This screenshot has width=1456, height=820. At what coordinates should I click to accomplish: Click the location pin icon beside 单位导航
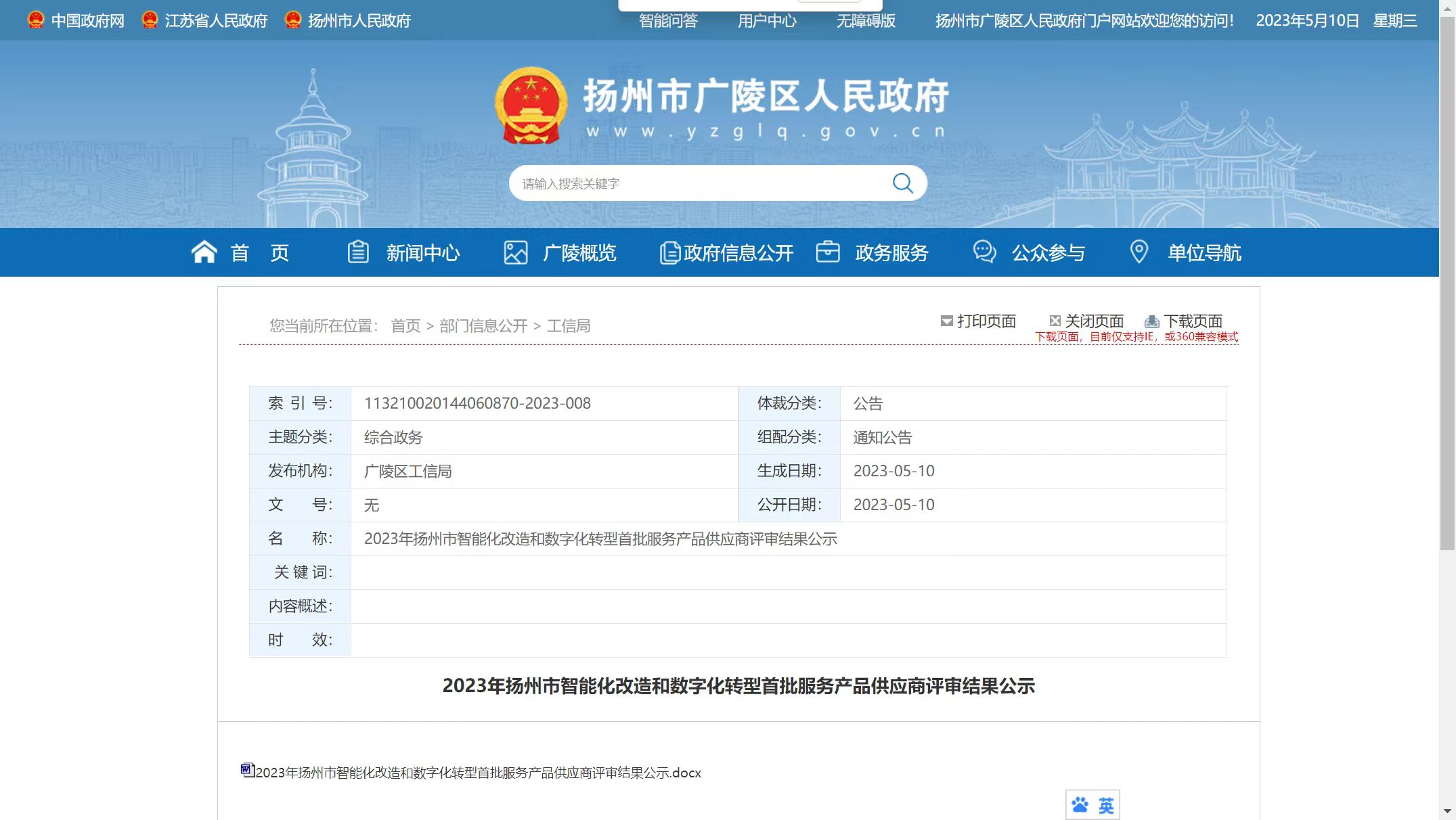click(1139, 252)
